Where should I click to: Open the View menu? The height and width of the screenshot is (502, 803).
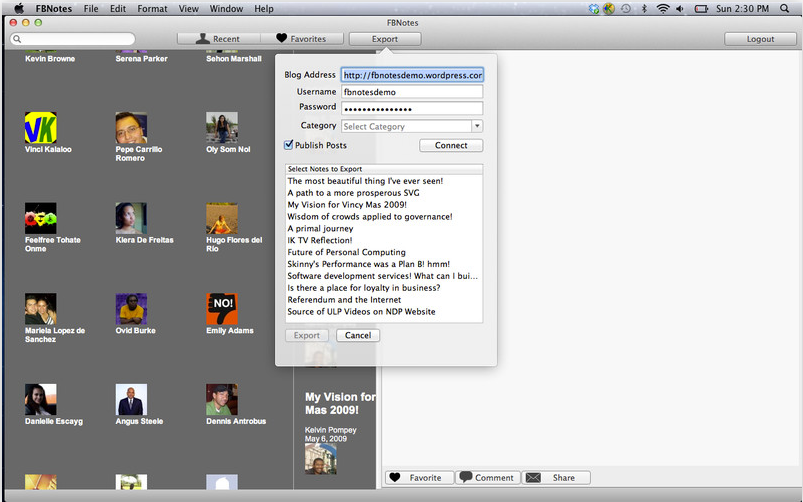pyautogui.click(x=188, y=8)
